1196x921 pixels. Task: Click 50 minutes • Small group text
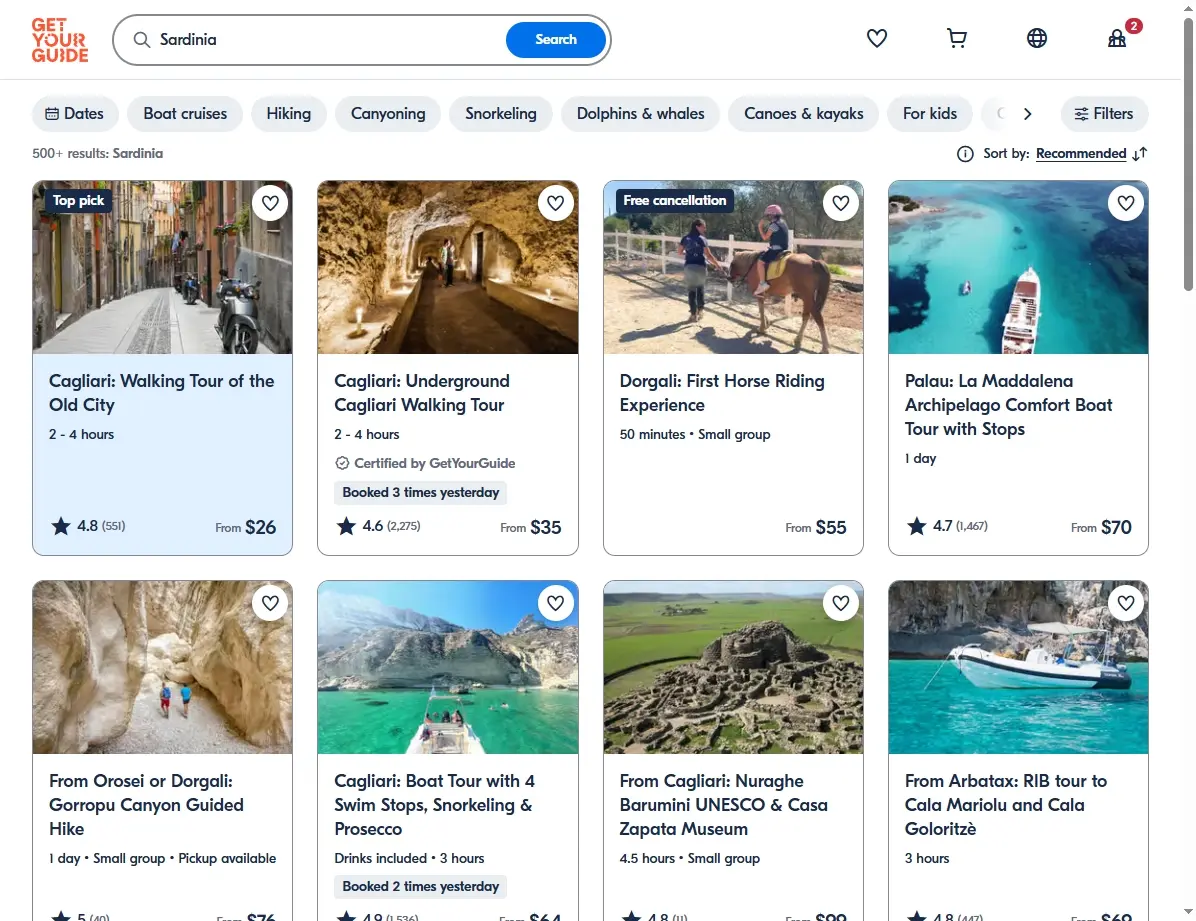(x=695, y=434)
